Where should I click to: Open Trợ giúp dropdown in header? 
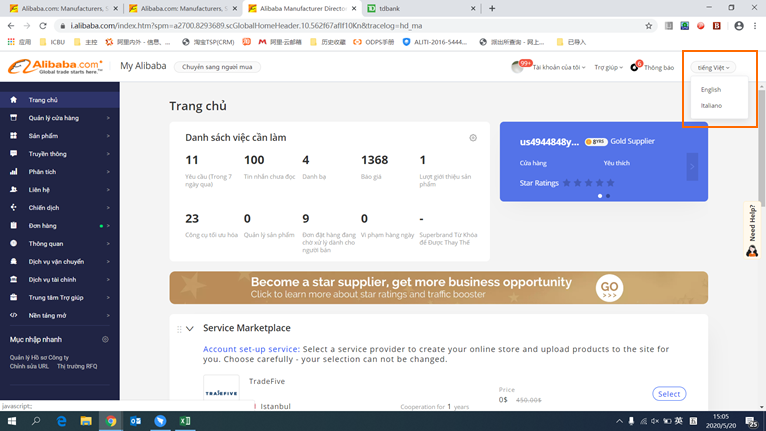609,67
